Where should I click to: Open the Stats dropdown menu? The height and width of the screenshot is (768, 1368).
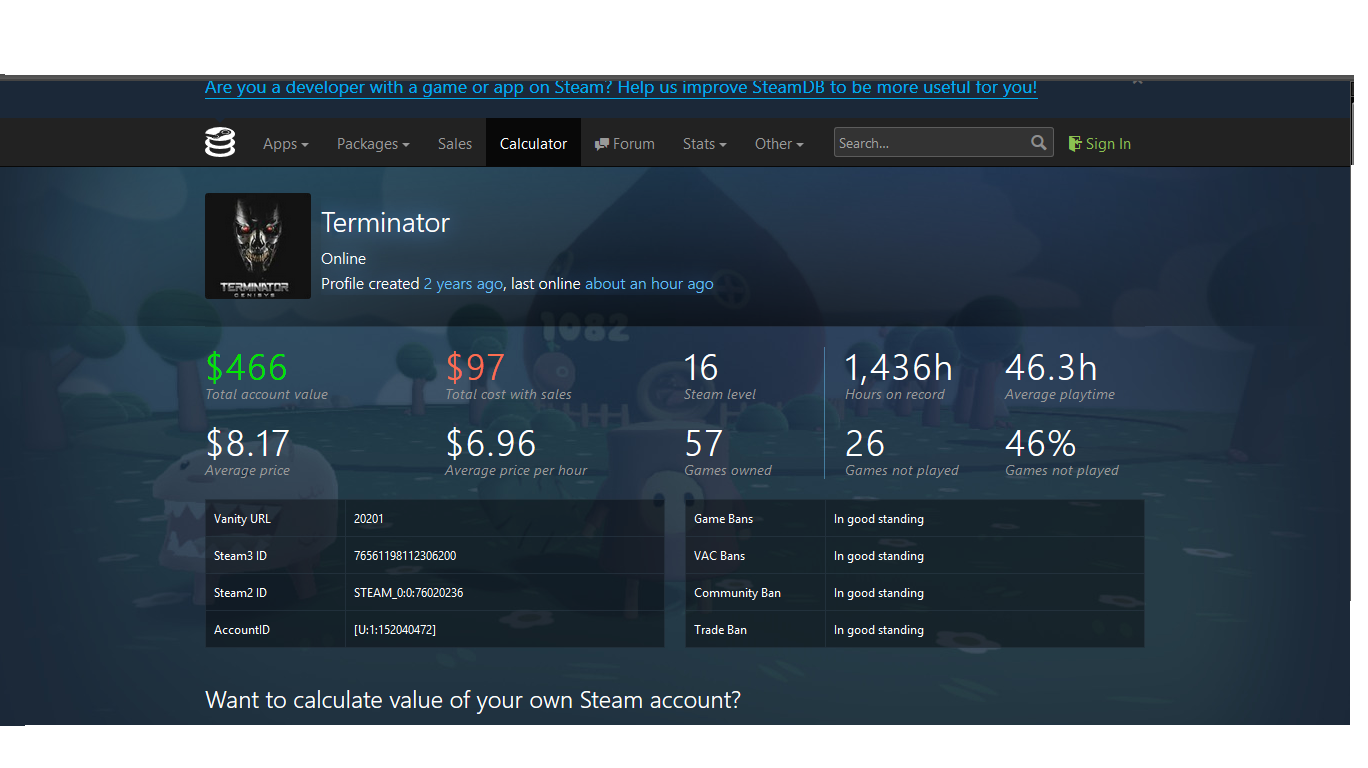(705, 144)
